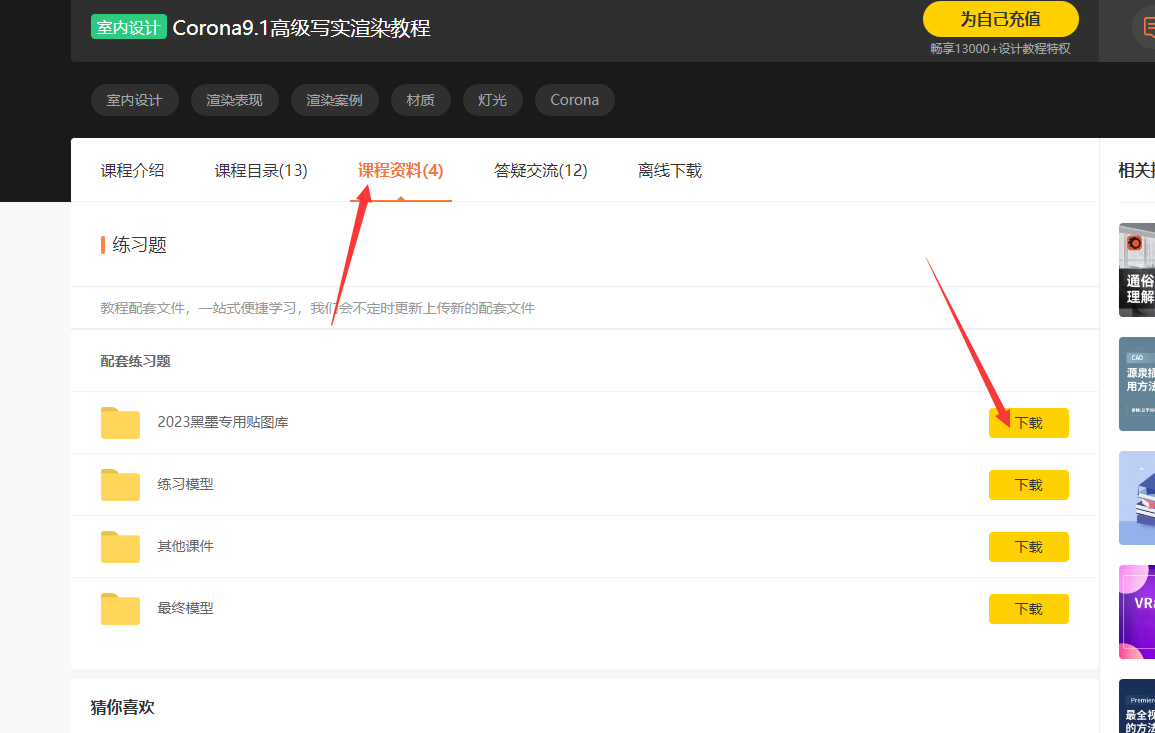Click the 2023黑墨专用贴图库 folder icon
The height and width of the screenshot is (733, 1155).
click(x=120, y=423)
